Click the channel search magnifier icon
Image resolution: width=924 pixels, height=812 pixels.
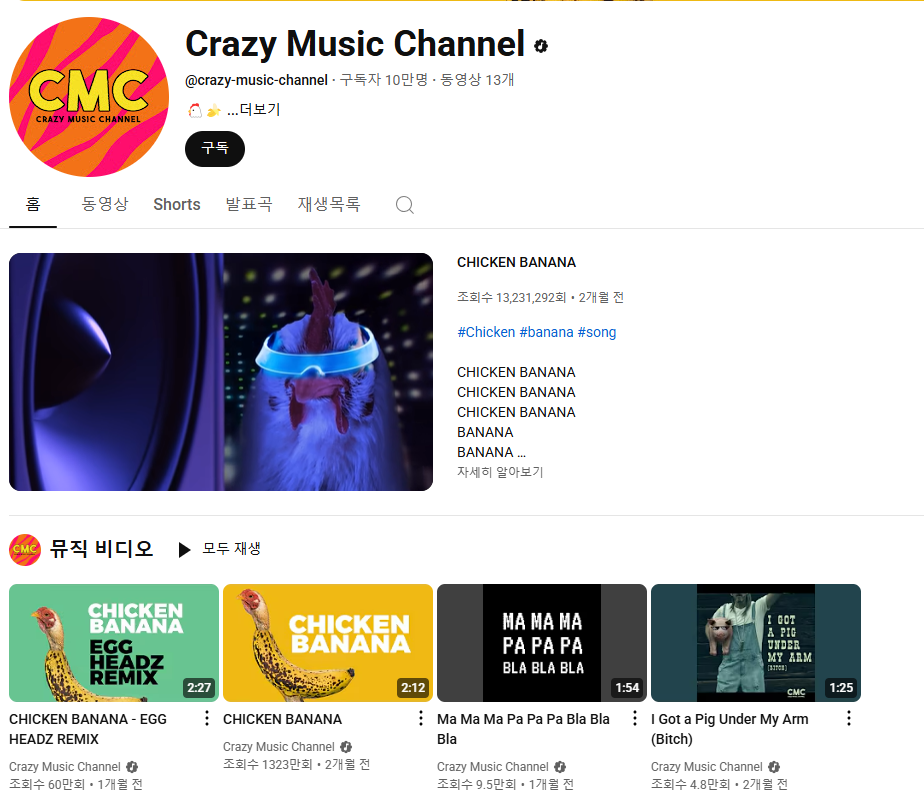point(404,205)
